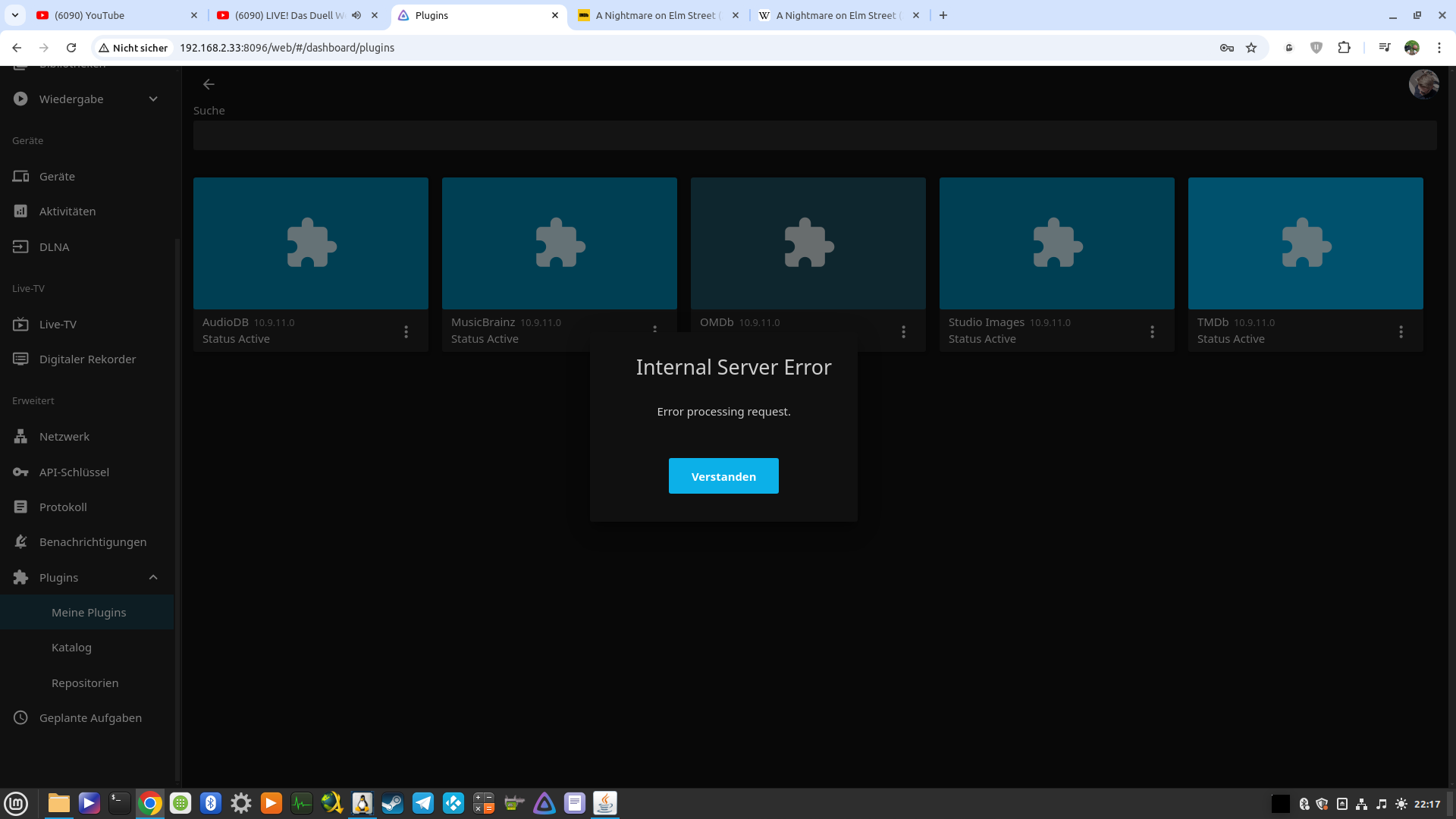The height and width of the screenshot is (819, 1456).
Task: Open three-dot menu for OMDb plugin
Action: click(903, 331)
